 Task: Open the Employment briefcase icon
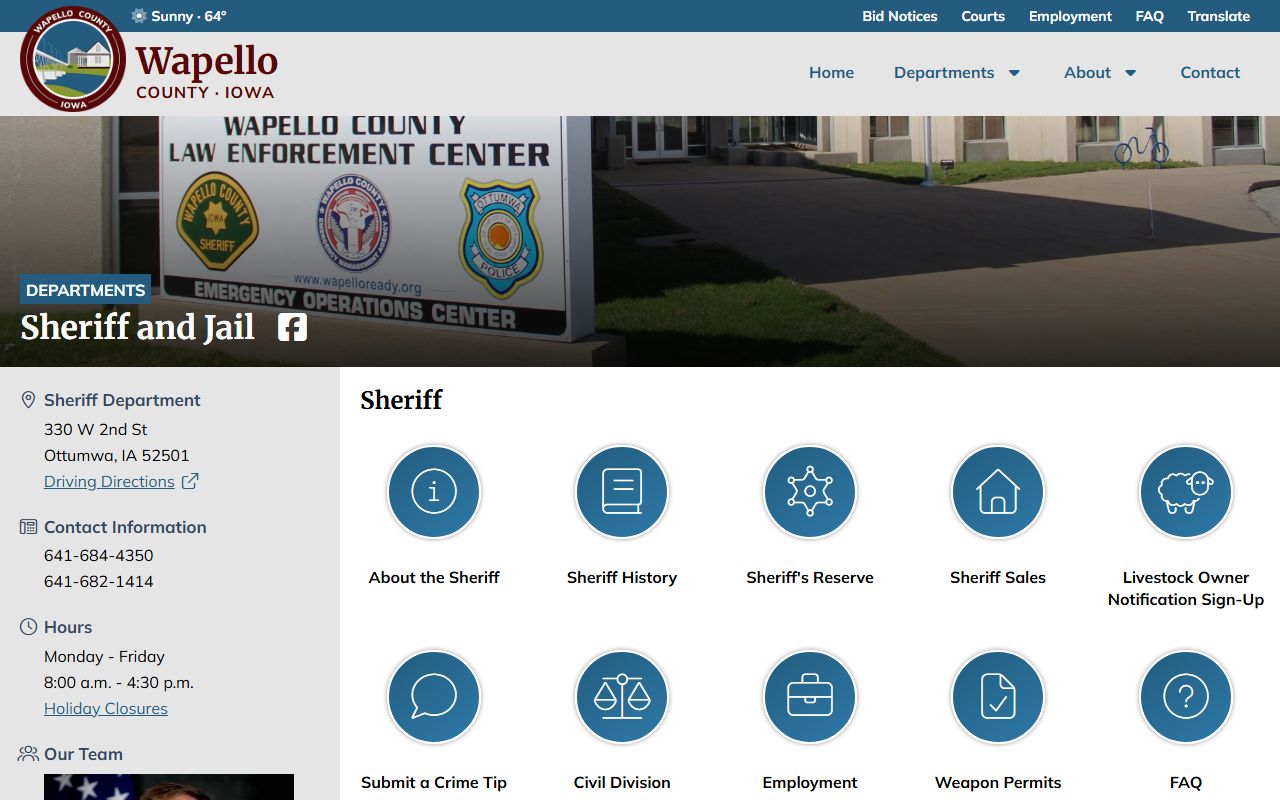(x=810, y=697)
